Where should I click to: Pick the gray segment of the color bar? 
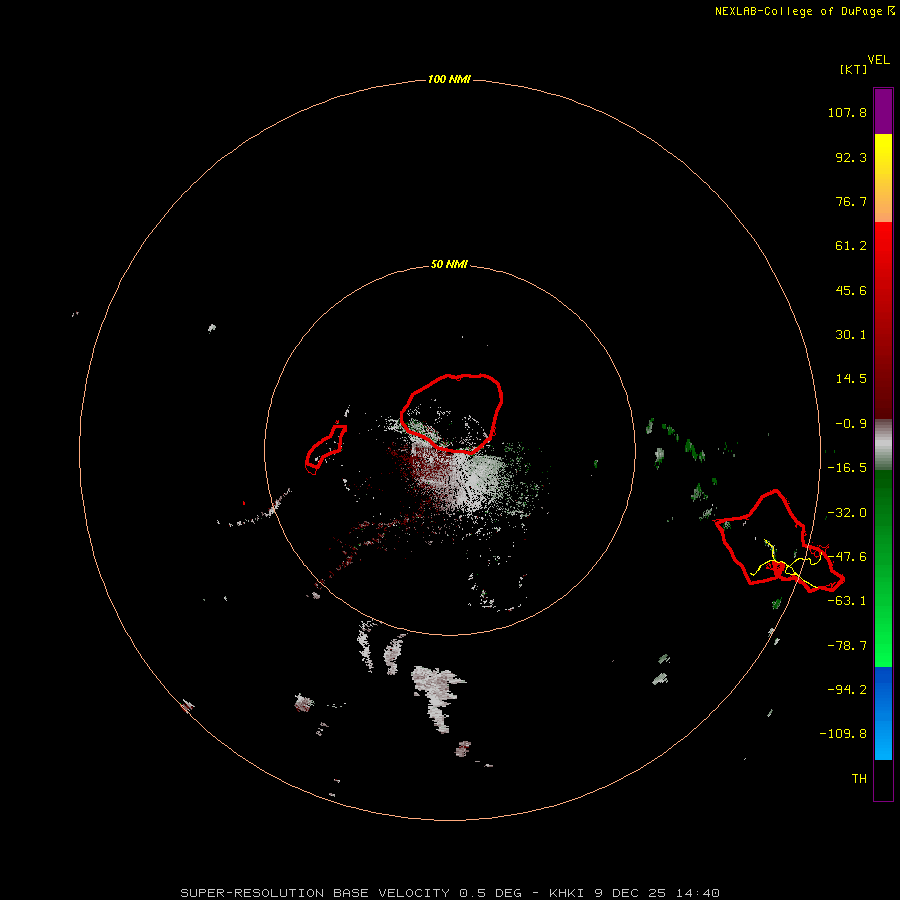click(x=883, y=445)
